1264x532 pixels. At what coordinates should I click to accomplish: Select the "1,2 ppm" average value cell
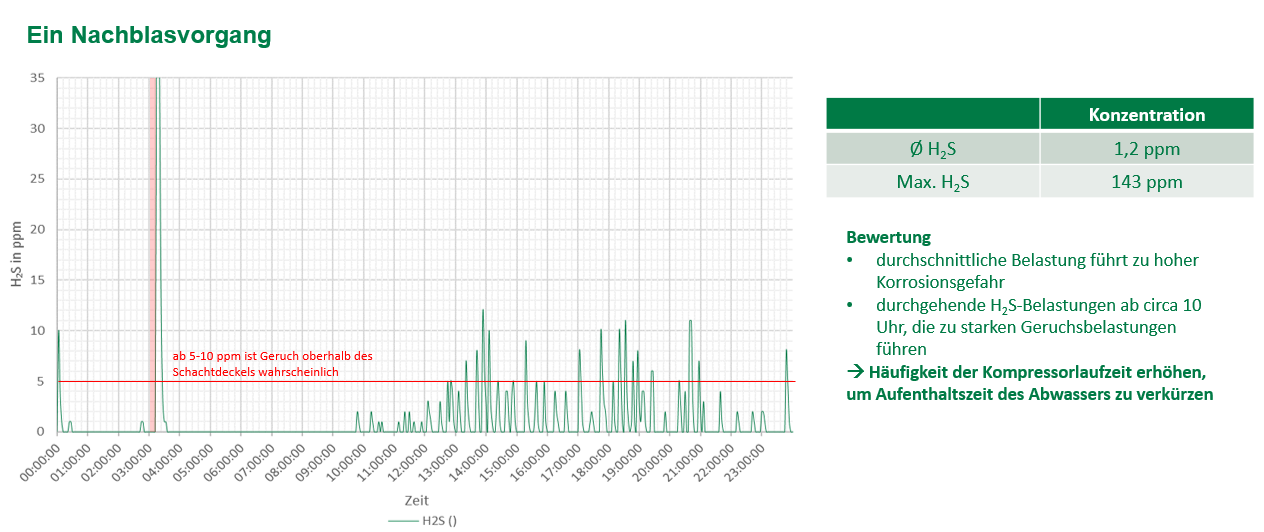pos(1146,149)
